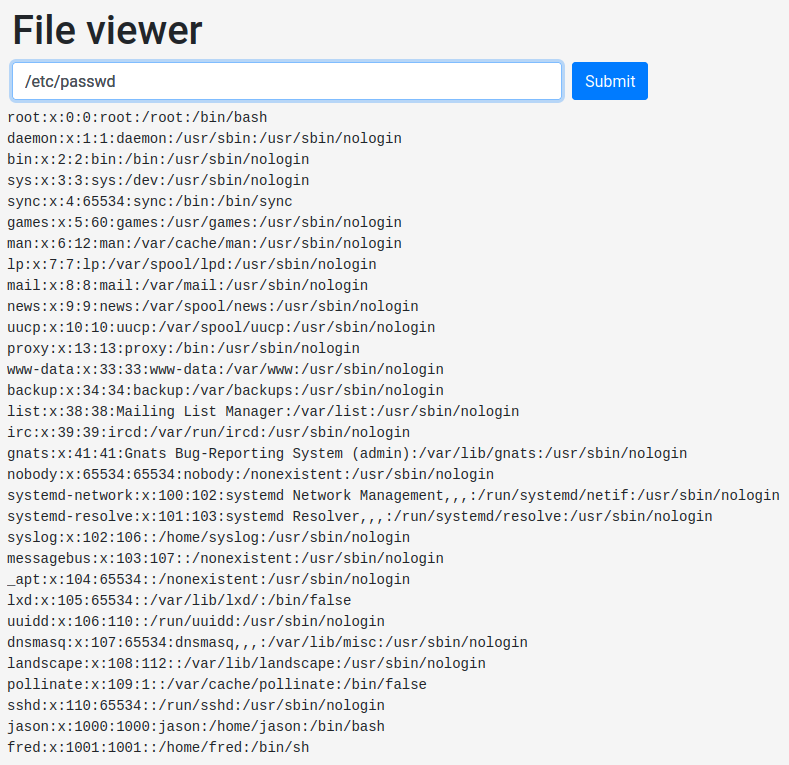Select the Gnats Bug-Reporting System line
The image size is (789, 765).
click(347, 453)
